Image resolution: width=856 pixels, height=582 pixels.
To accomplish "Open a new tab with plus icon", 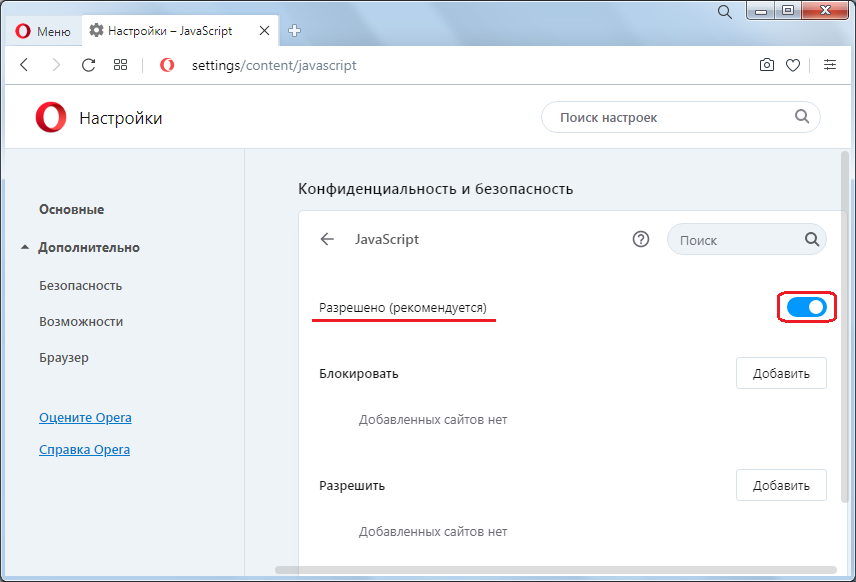I will coord(294,31).
